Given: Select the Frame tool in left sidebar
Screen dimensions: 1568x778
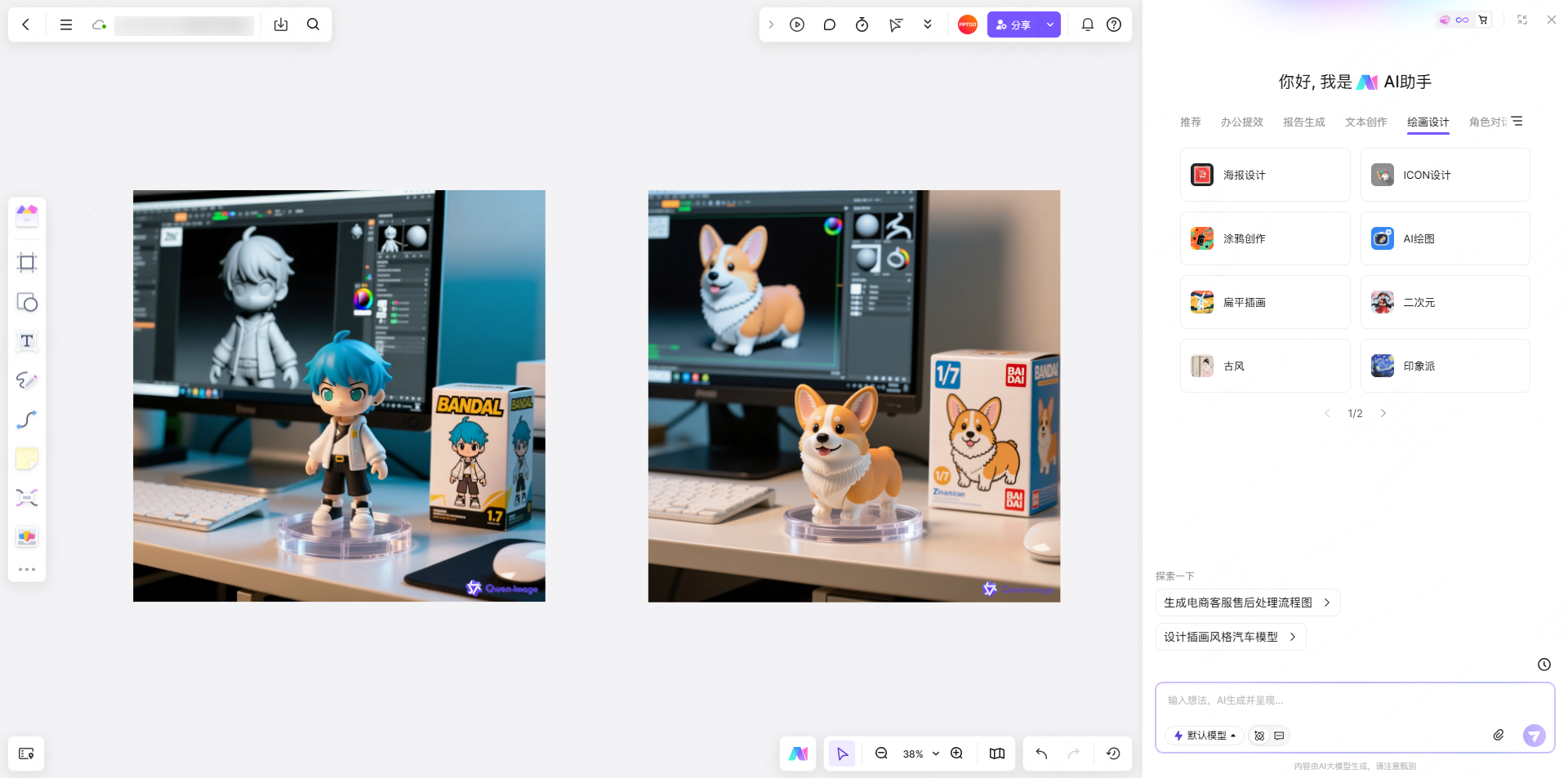Looking at the screenshot, I should 27,262.
